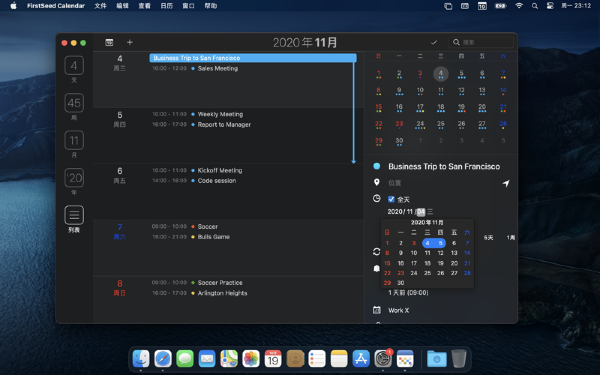600x375 pixels.
Task: Switch to Day view icon showing 4
Action: click(74, 66)
